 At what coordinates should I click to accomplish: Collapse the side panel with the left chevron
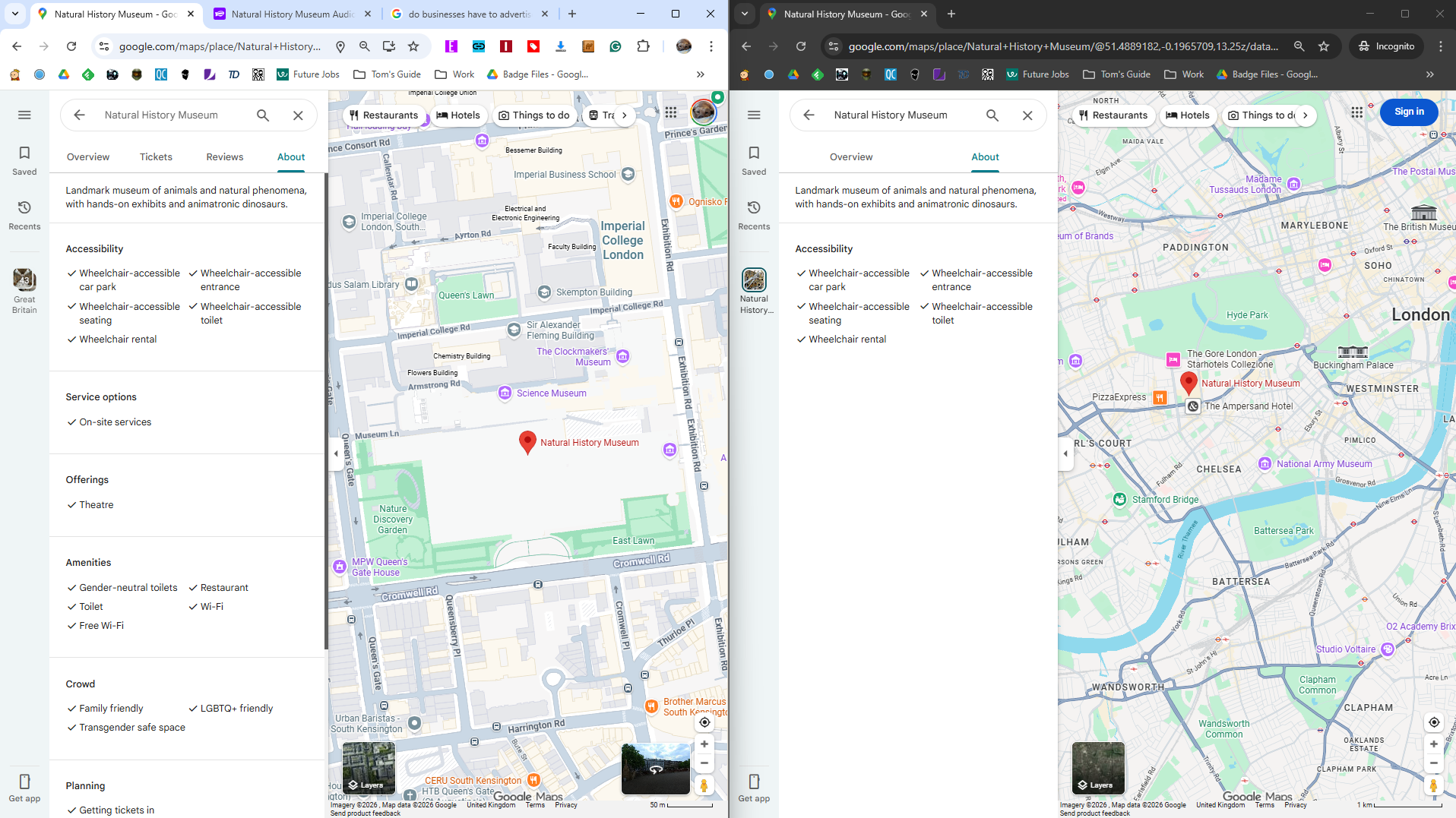336,453
